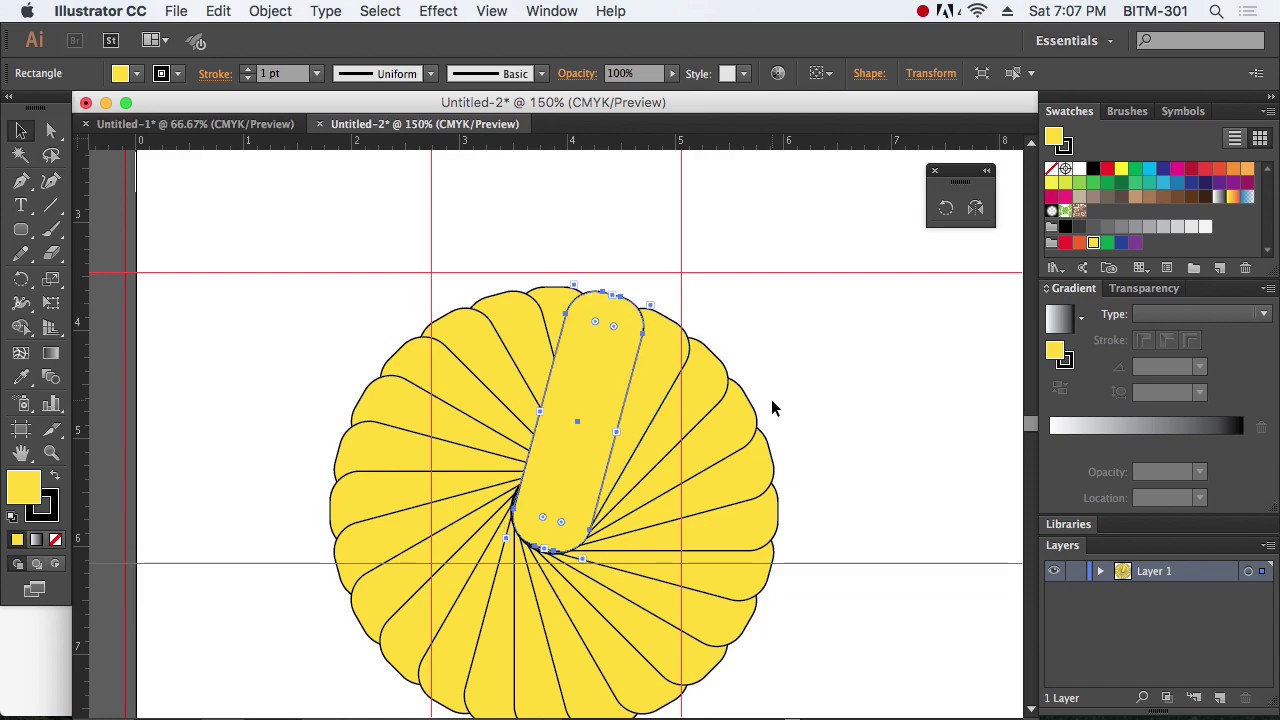Select the Lasso tool

pyautogui.click(x=51, y=155)
